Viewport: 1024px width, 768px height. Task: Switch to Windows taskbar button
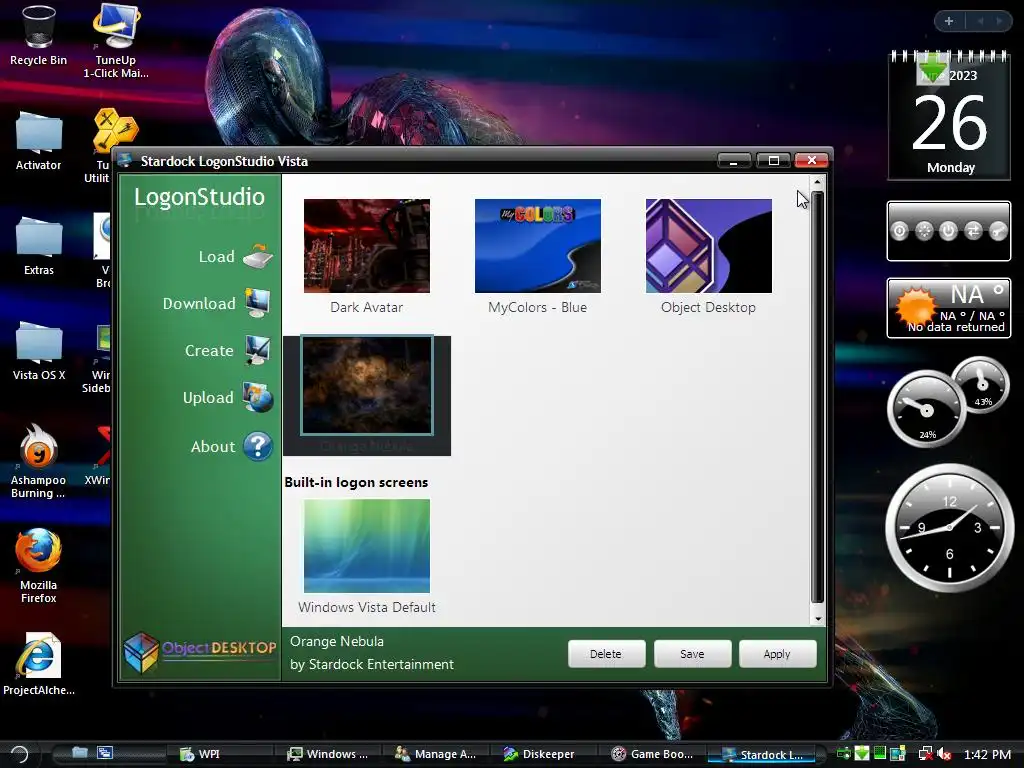328,754
